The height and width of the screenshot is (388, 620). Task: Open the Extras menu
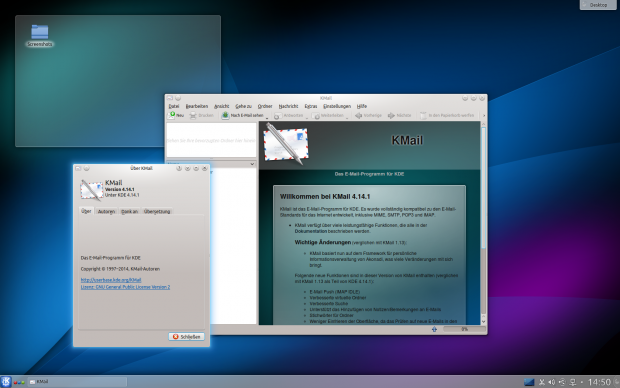[311, 106]
